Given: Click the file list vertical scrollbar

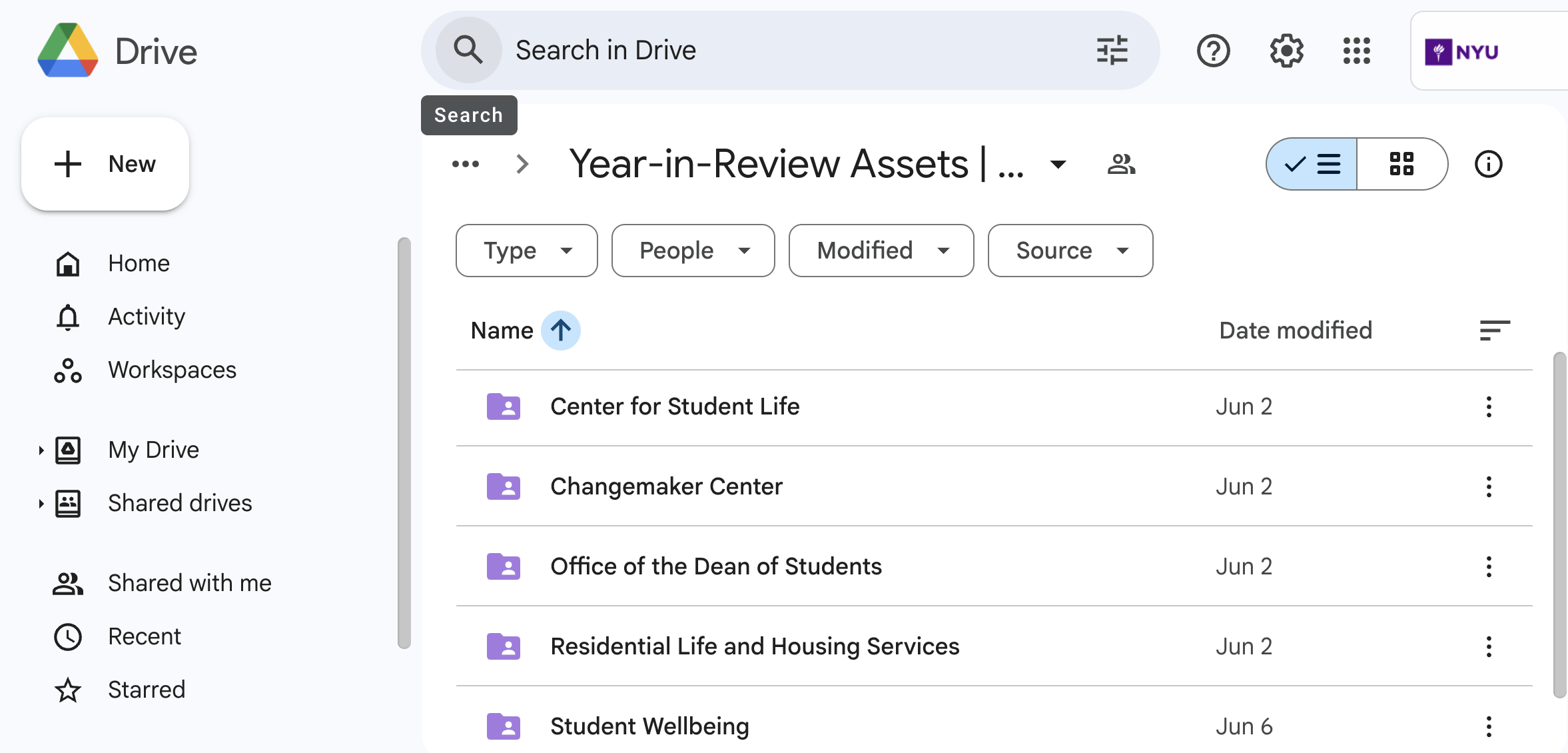Looking at the screenshot, I should pos(1559,524).
